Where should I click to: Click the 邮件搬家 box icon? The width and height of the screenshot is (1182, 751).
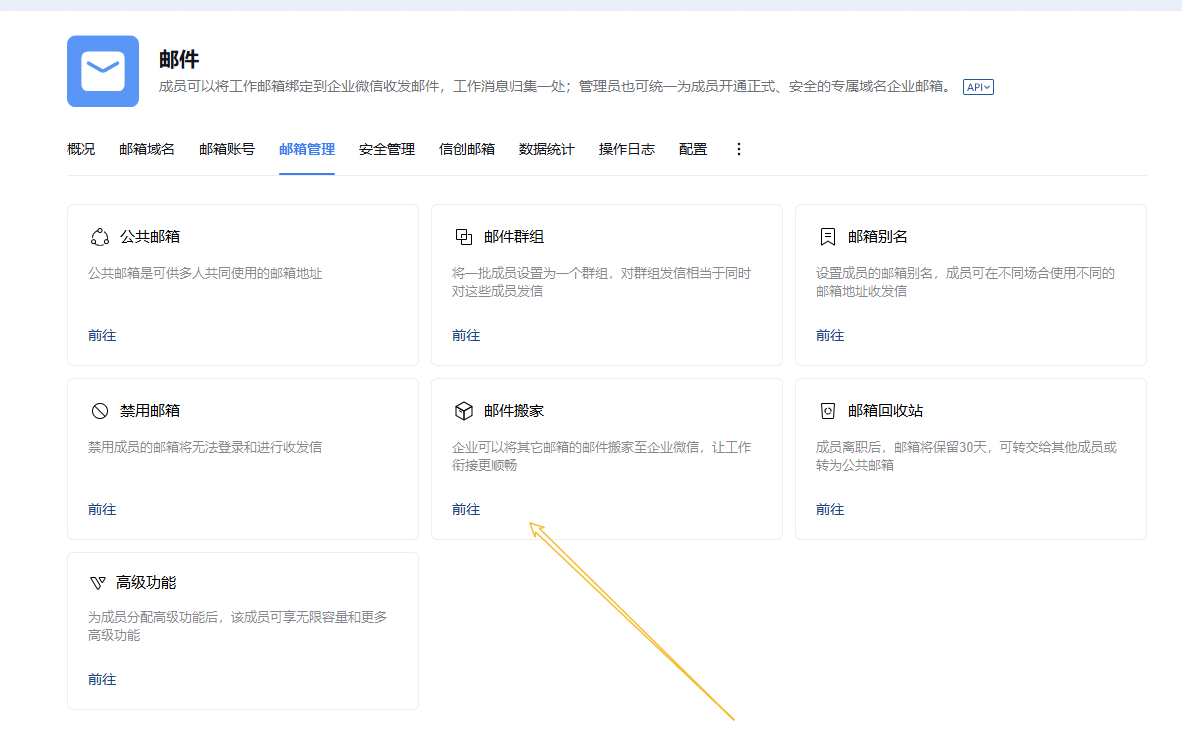click(463, 411)
